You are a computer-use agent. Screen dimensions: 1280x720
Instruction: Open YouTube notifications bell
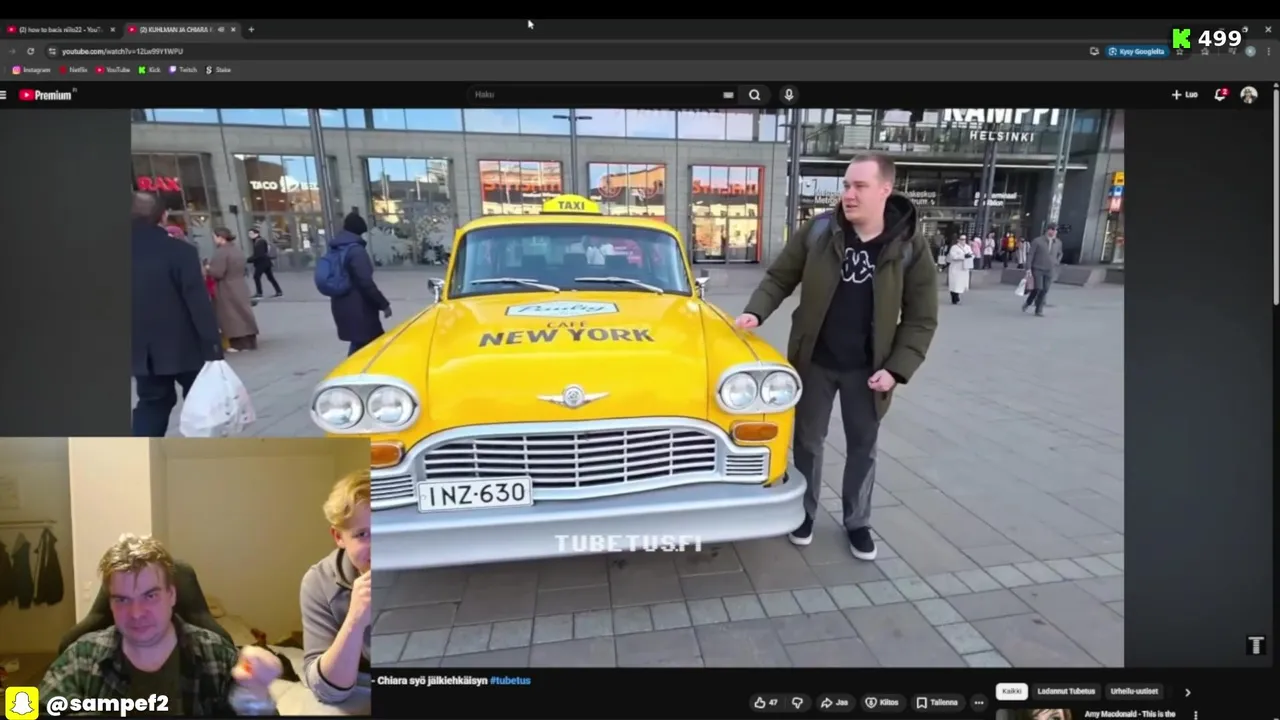click(1220, 94)
